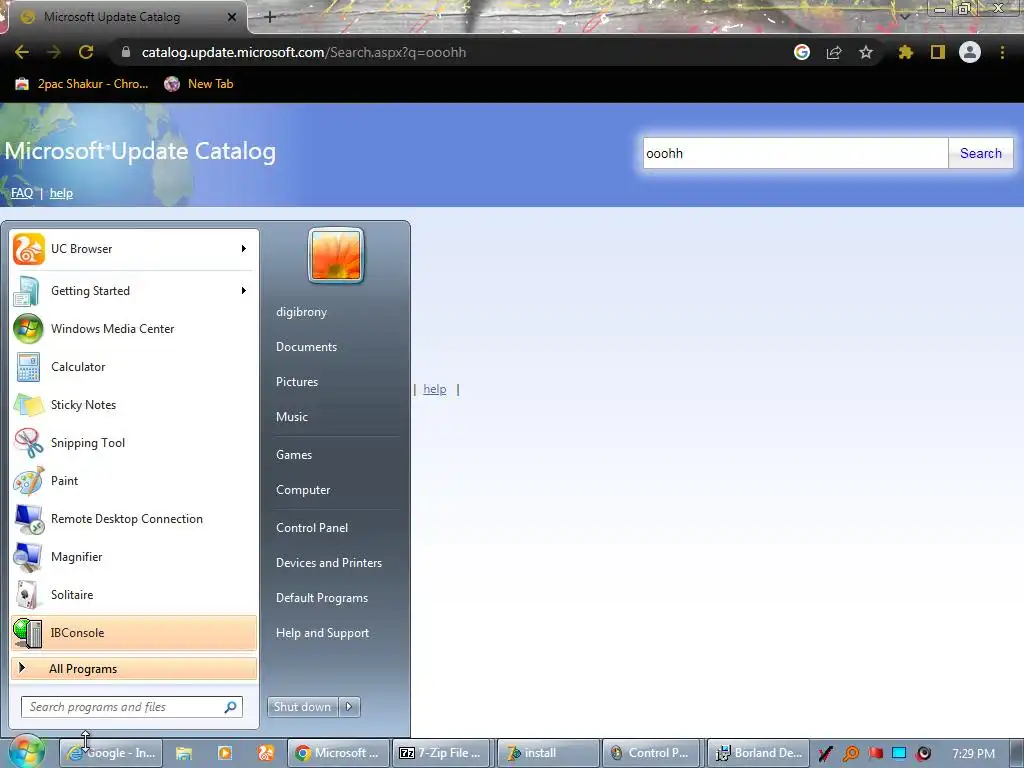Click the address bar URL
Viewport: 1024px width, 768px height.
304,52
